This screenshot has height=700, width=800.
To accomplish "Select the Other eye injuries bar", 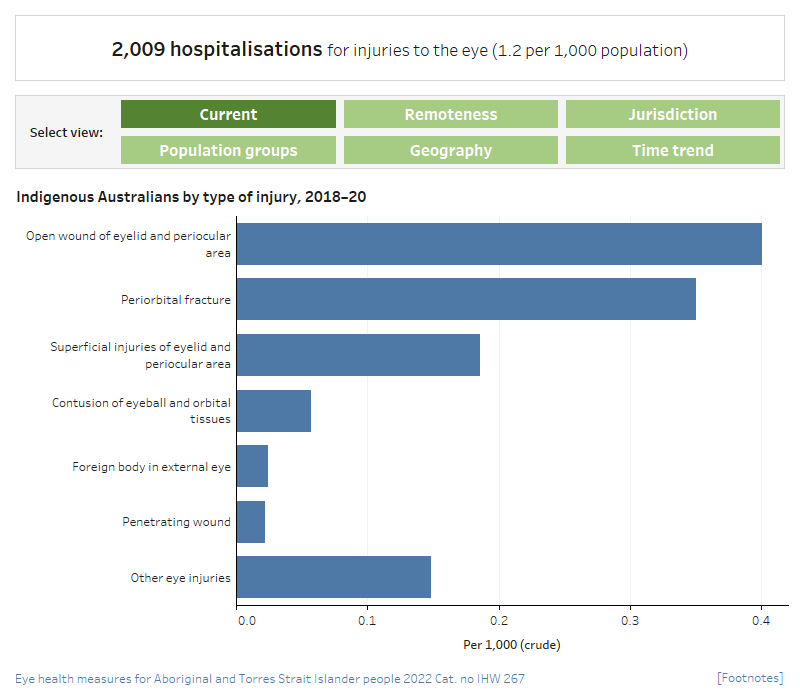I will [x=333, y=577].
